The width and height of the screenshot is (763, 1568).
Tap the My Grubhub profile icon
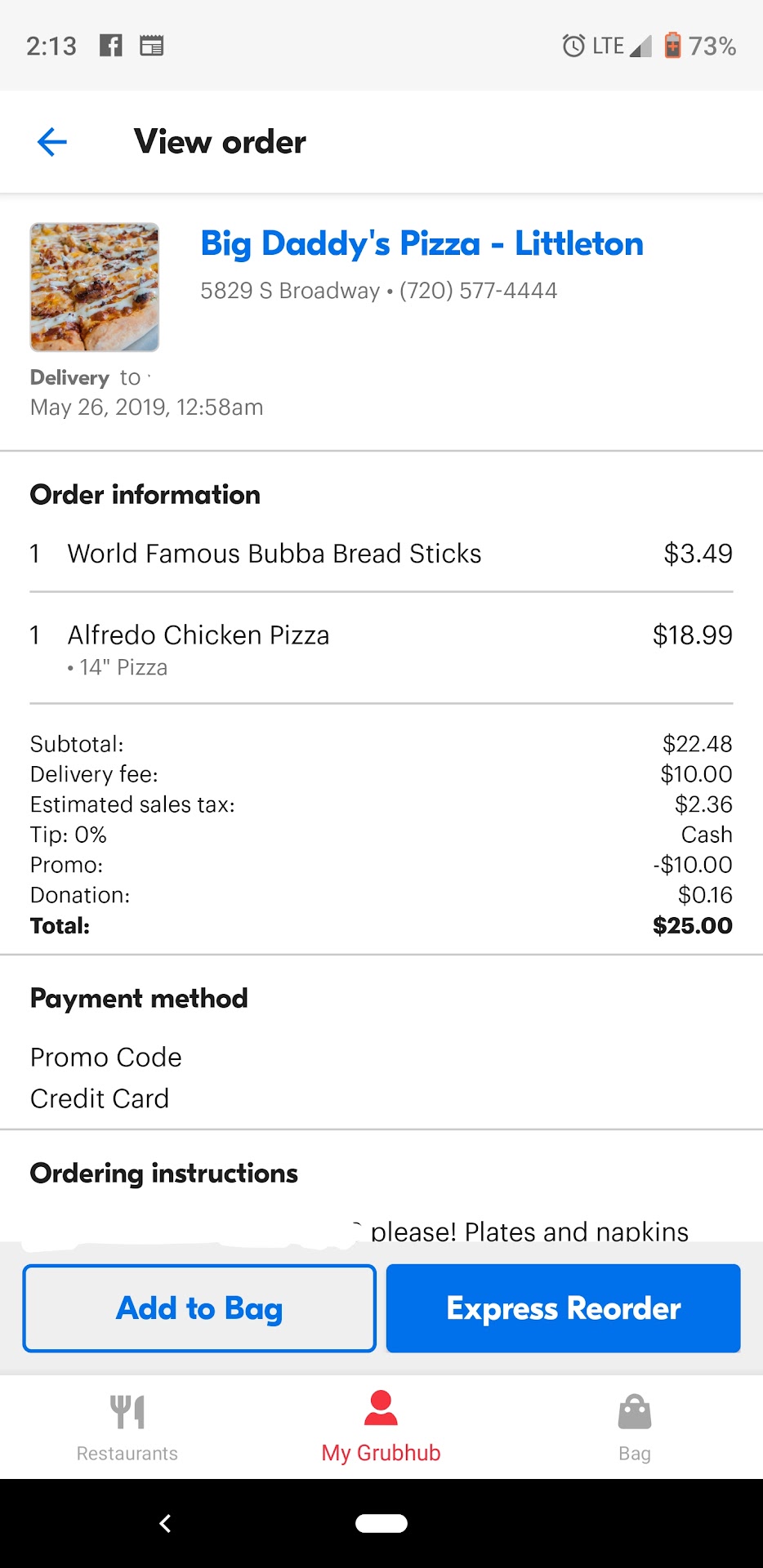381,1408
